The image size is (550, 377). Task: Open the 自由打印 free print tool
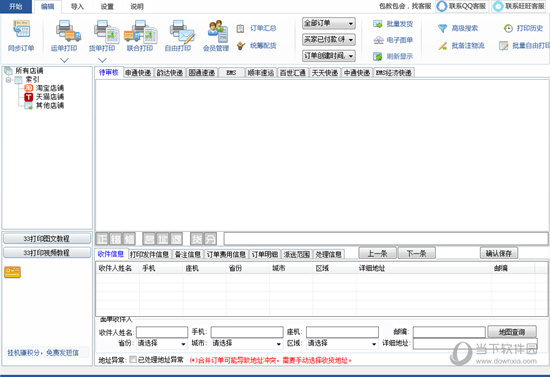tap(182, 31)
